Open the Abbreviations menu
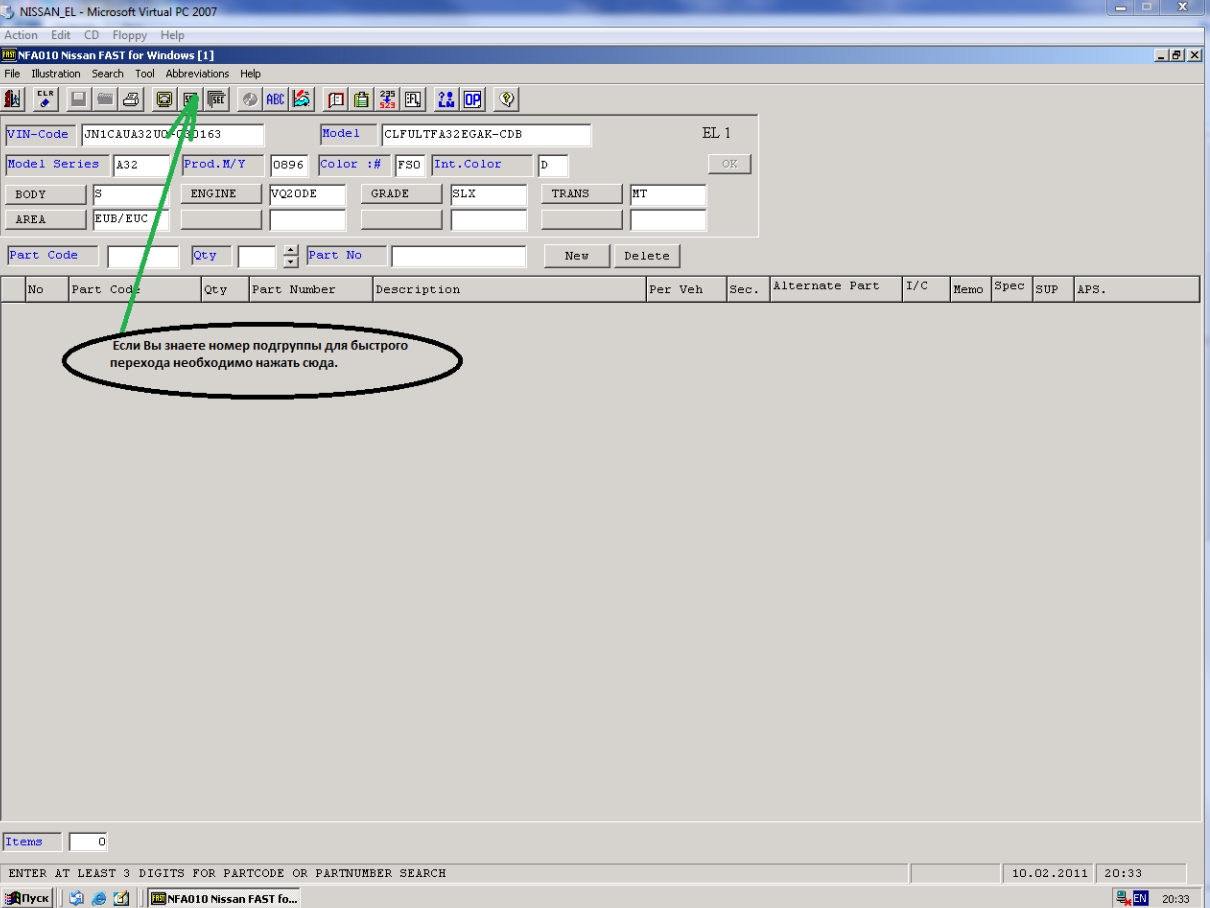 pos(197,74)
